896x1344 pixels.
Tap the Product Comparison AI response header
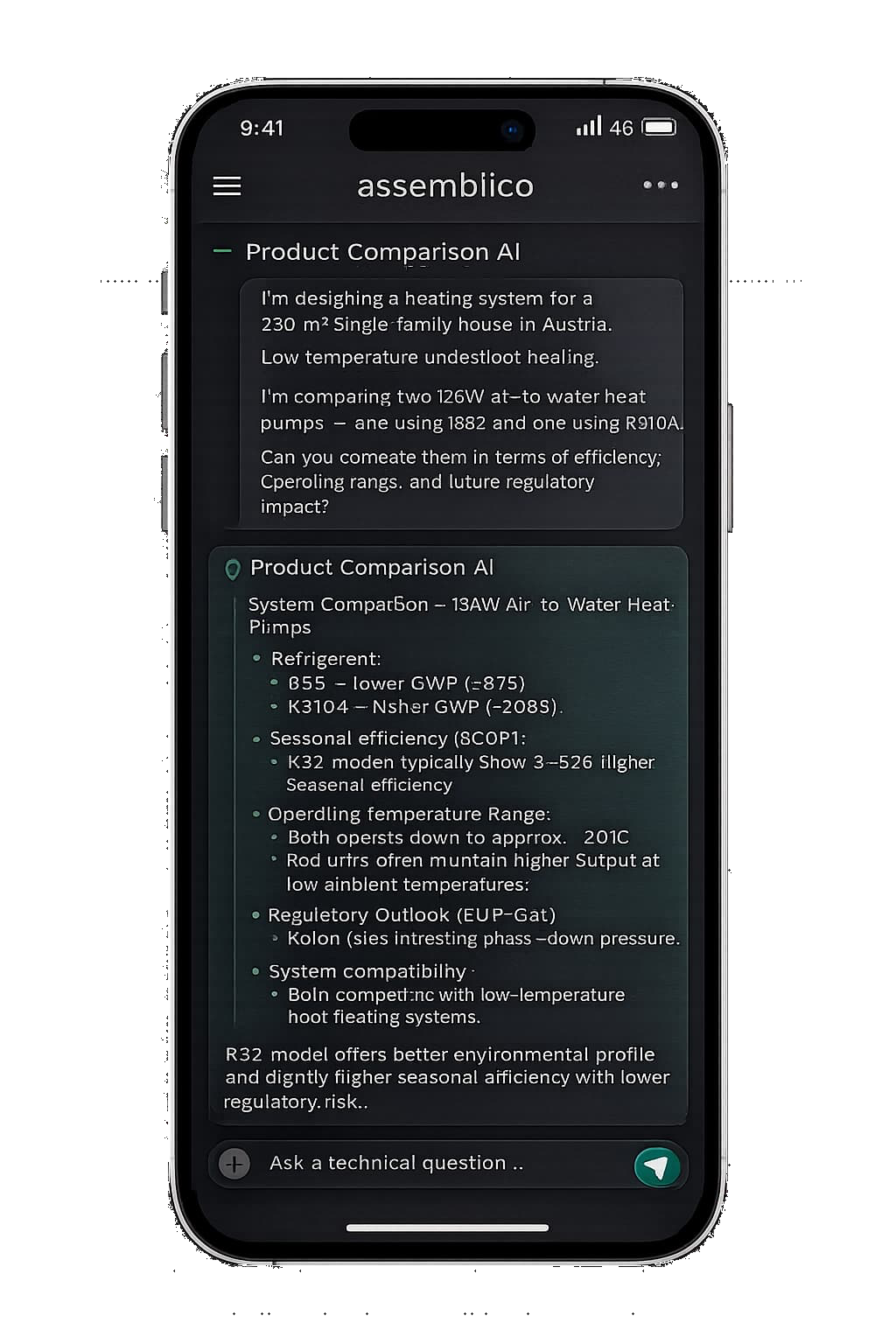pos(373,568)
